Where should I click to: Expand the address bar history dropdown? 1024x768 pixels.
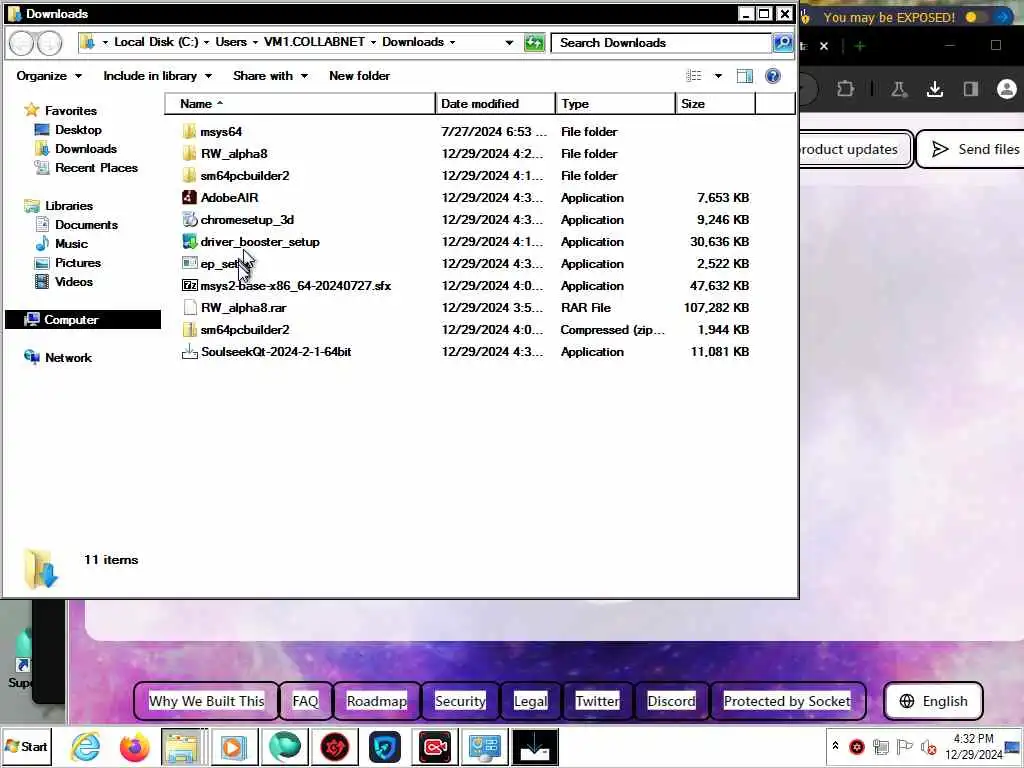(509, 42)
